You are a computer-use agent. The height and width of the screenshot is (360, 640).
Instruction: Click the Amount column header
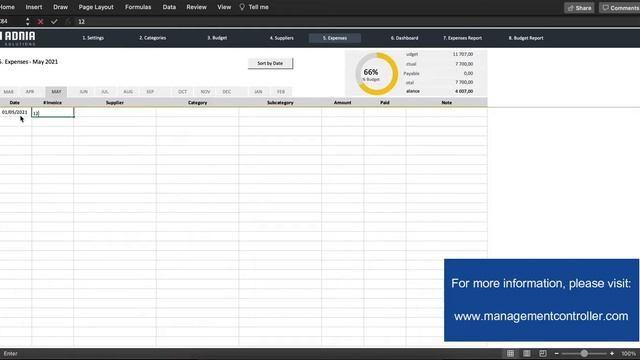[342, 103]
